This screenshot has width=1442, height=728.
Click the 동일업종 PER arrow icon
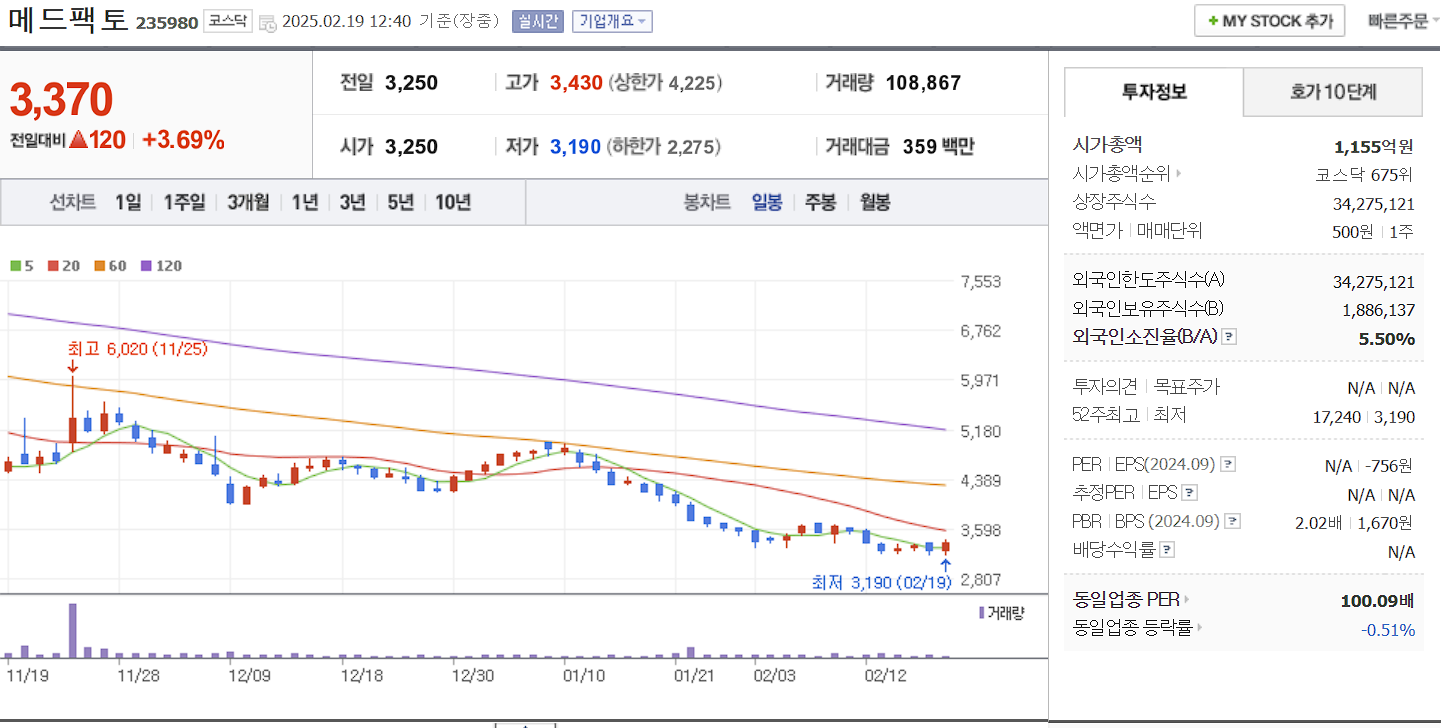(x=1186, y=599)
